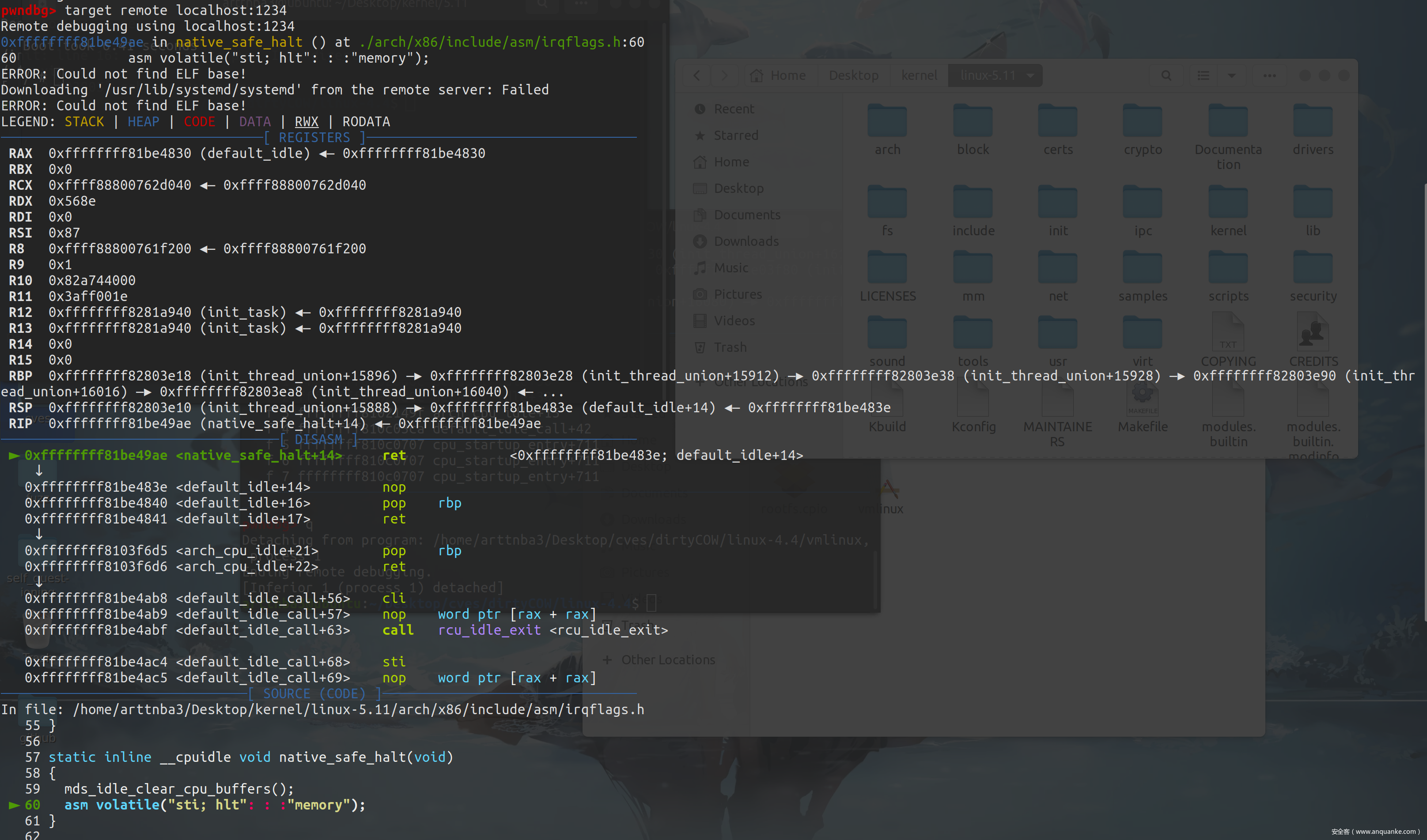This screenshot has height=840, width=1427.
Task: Navigate to Desktop in path bar
Action: [853, 75]
